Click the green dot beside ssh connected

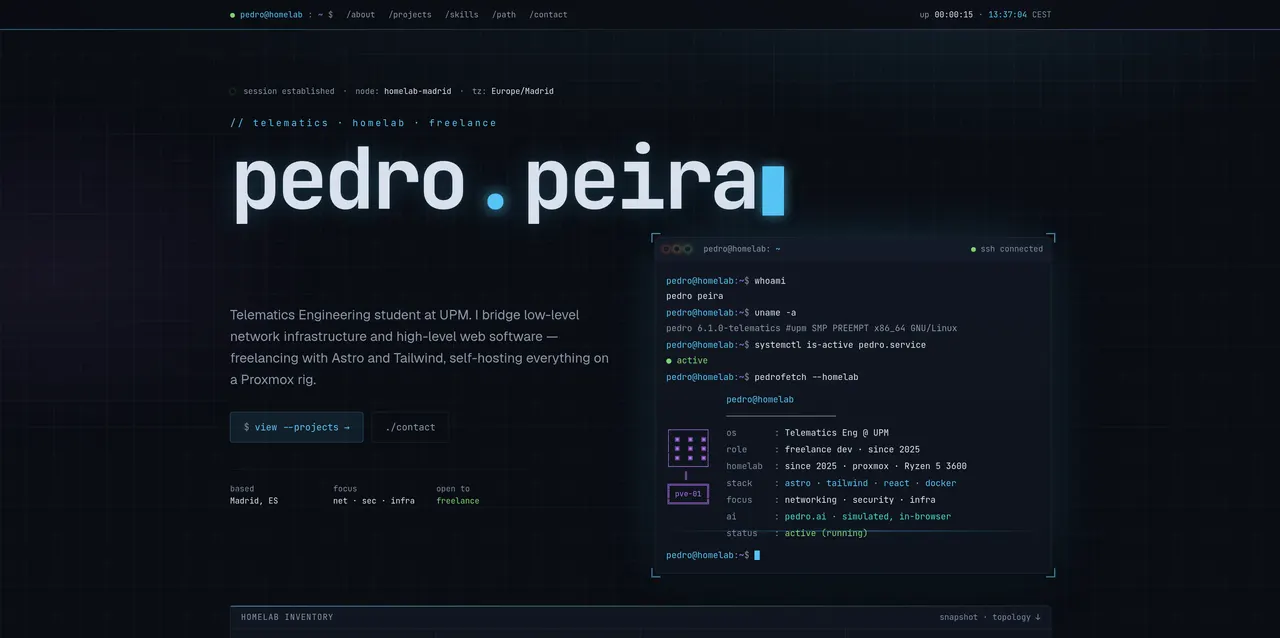click(x=973, y=249)
